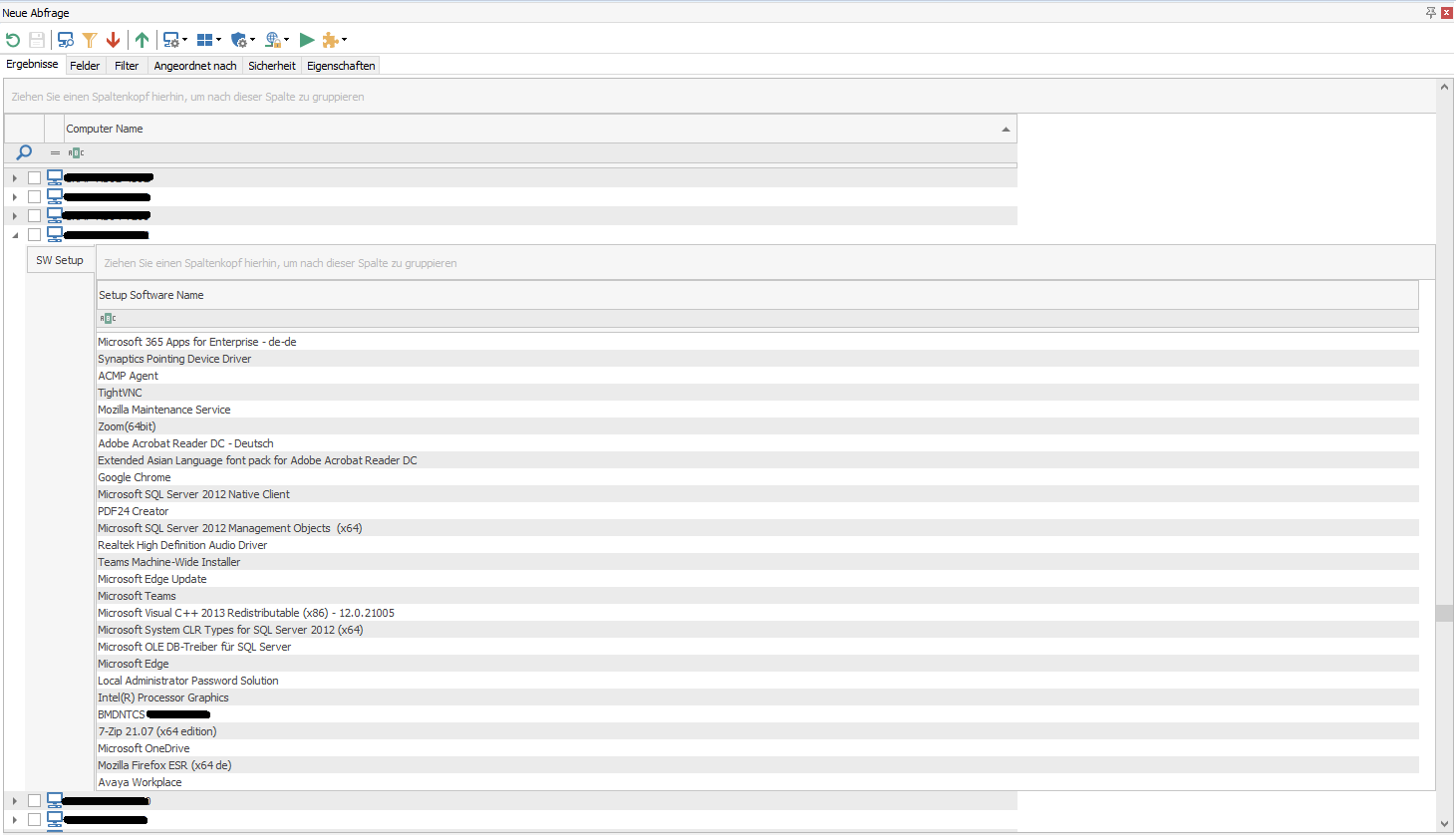
Task: Select Mozilla Firefox ESR (x64 de) row
Action: [757, 765]
